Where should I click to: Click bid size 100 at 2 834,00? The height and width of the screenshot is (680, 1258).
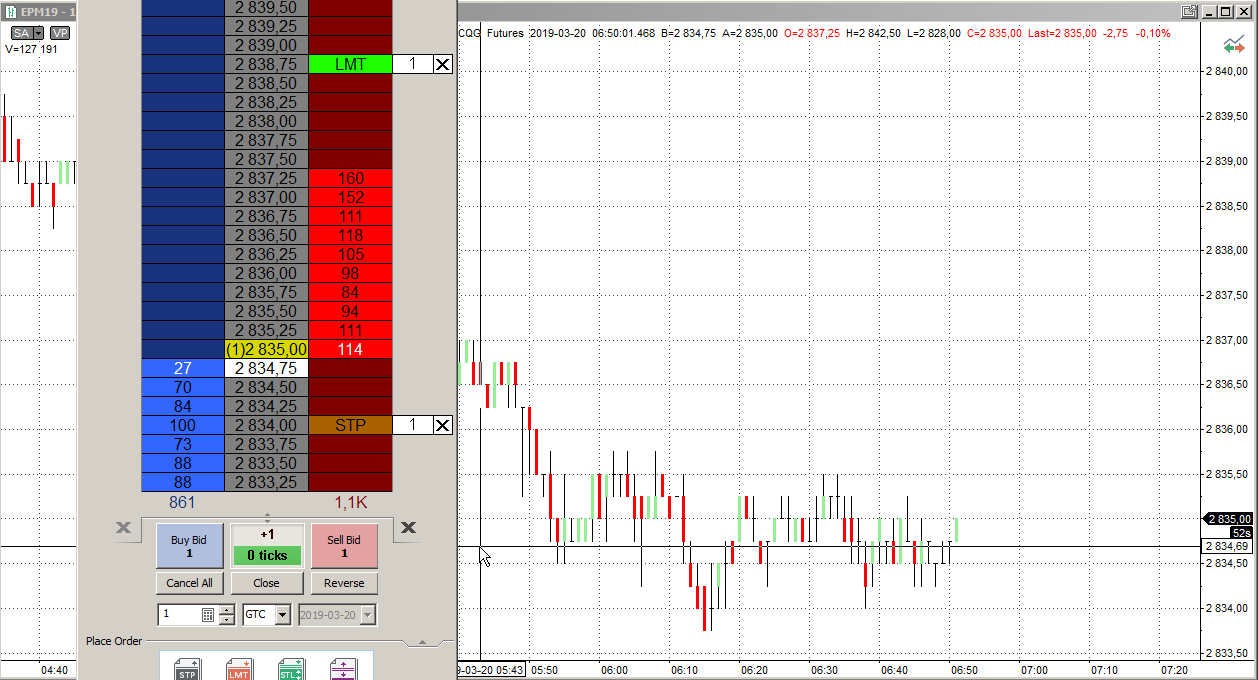(182, 425)
